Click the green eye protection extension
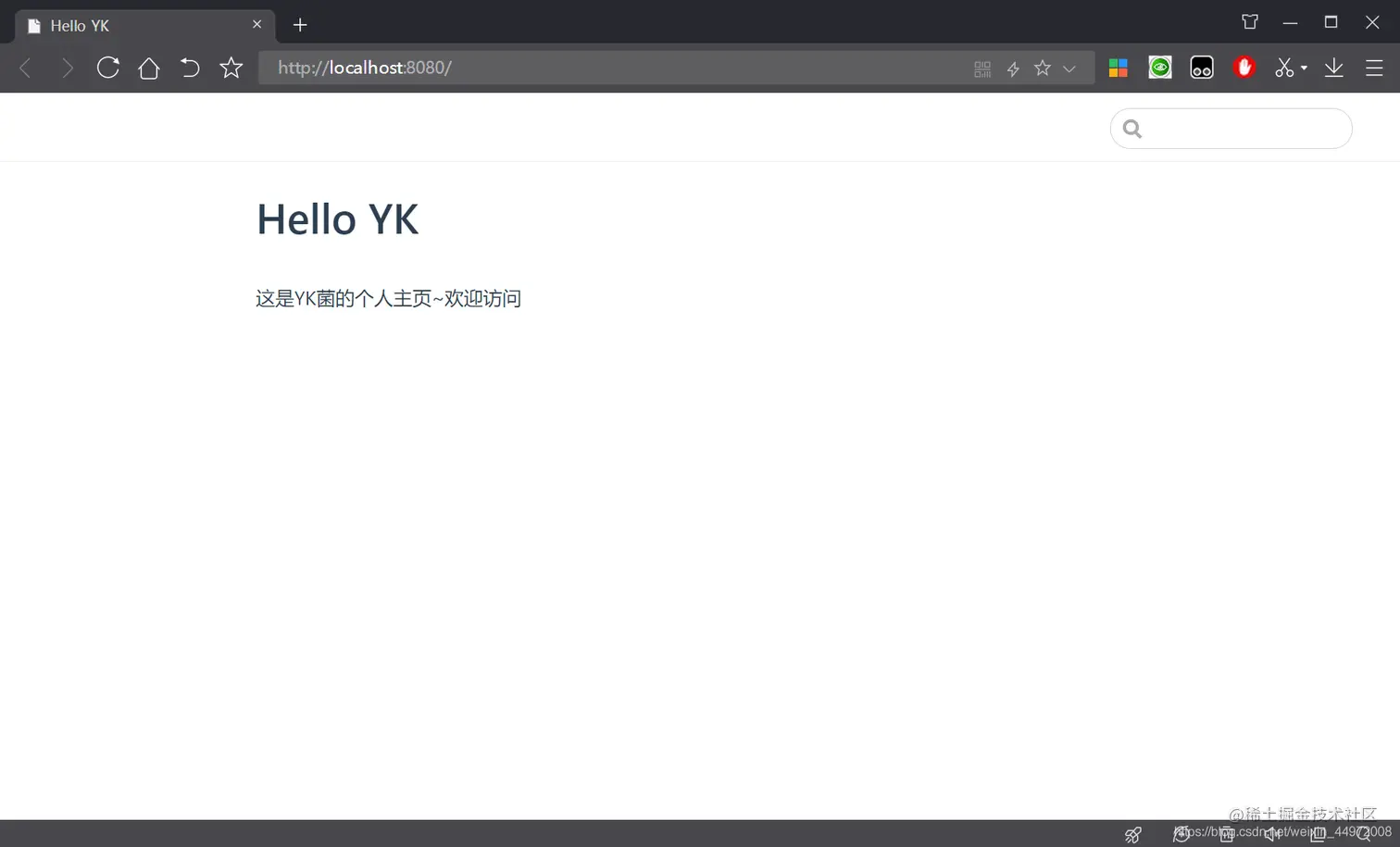This screenshot has height=847, width=1400. tap(1159, 67)
